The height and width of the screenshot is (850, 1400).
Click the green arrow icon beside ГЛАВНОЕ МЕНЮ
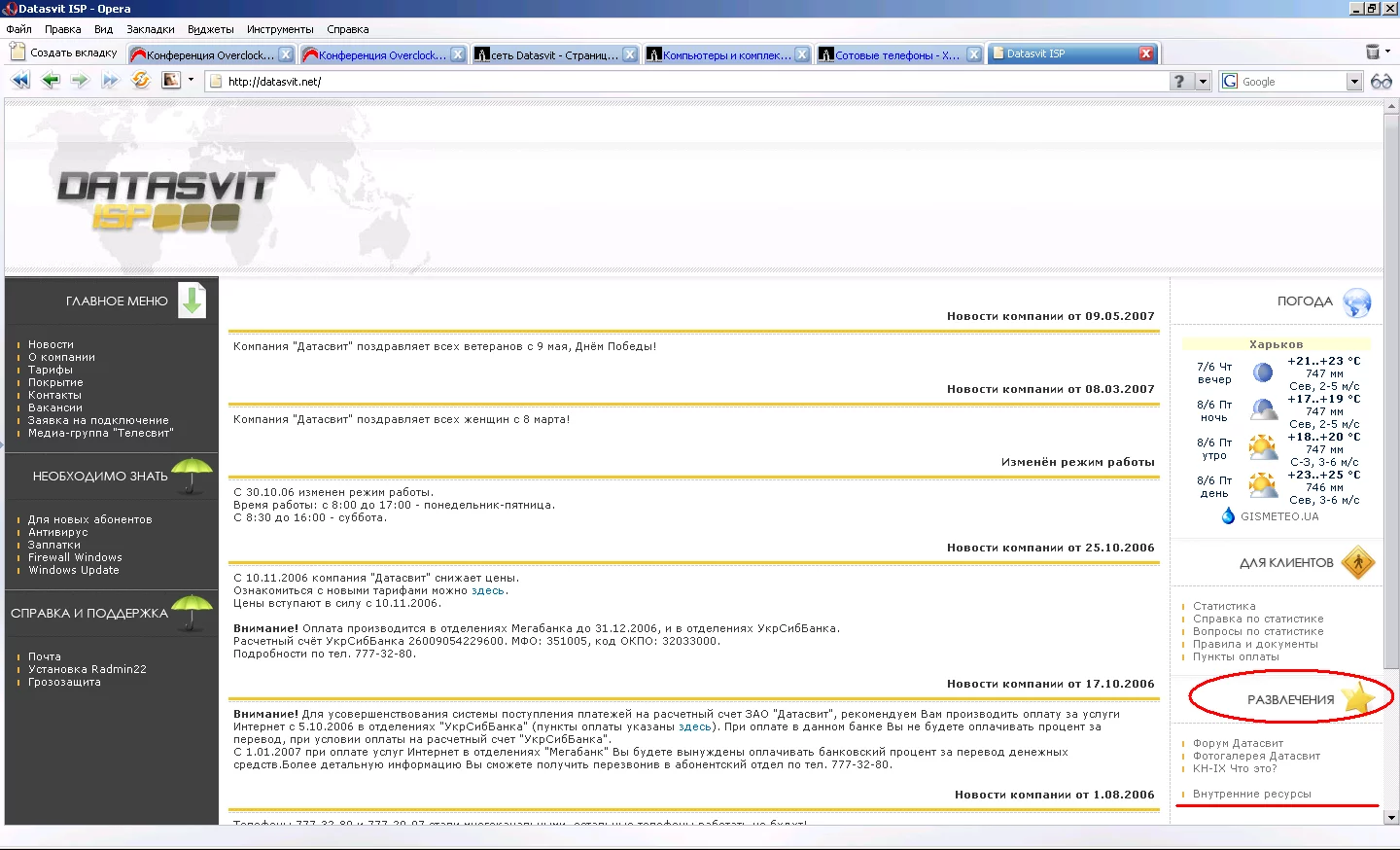coord(192,300)
